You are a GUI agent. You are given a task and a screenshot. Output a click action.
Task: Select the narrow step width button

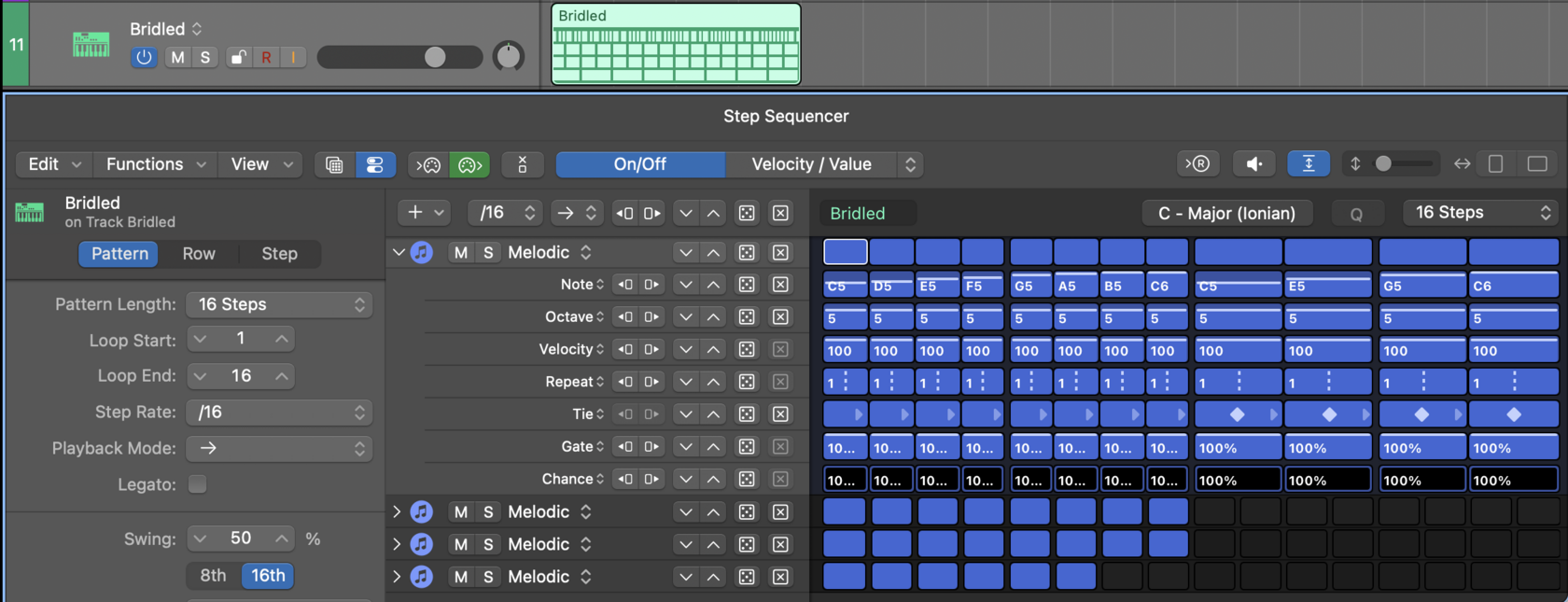pos(1495,164)
